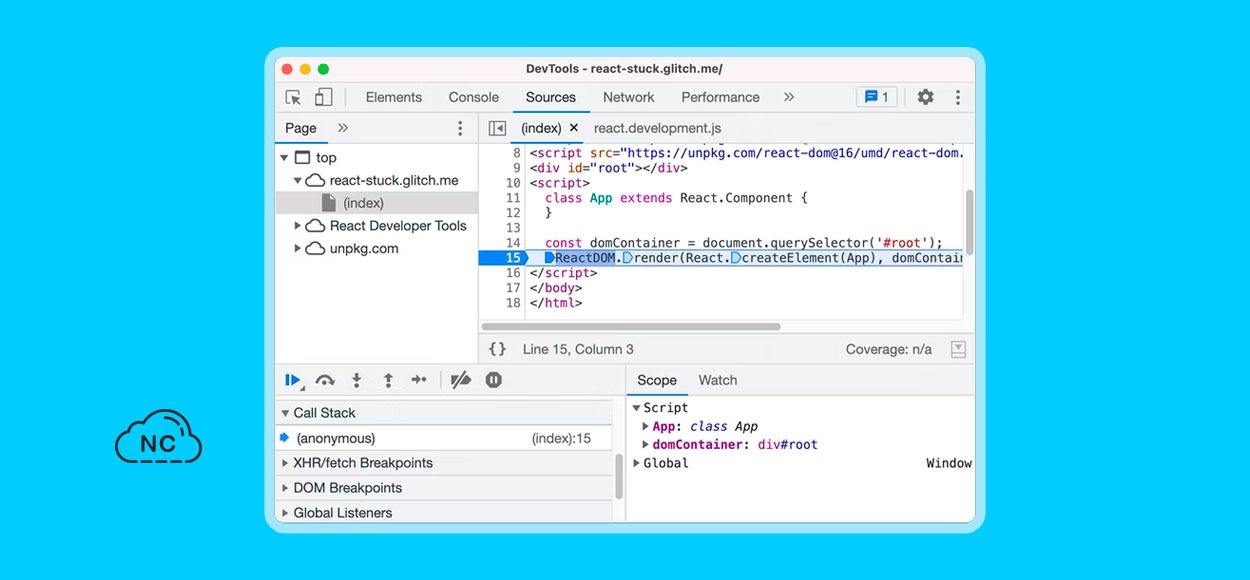This screenshot has width=1250, height=580.
Task: Click inline breakpoint marker before createElement
Action: point(736,258)
